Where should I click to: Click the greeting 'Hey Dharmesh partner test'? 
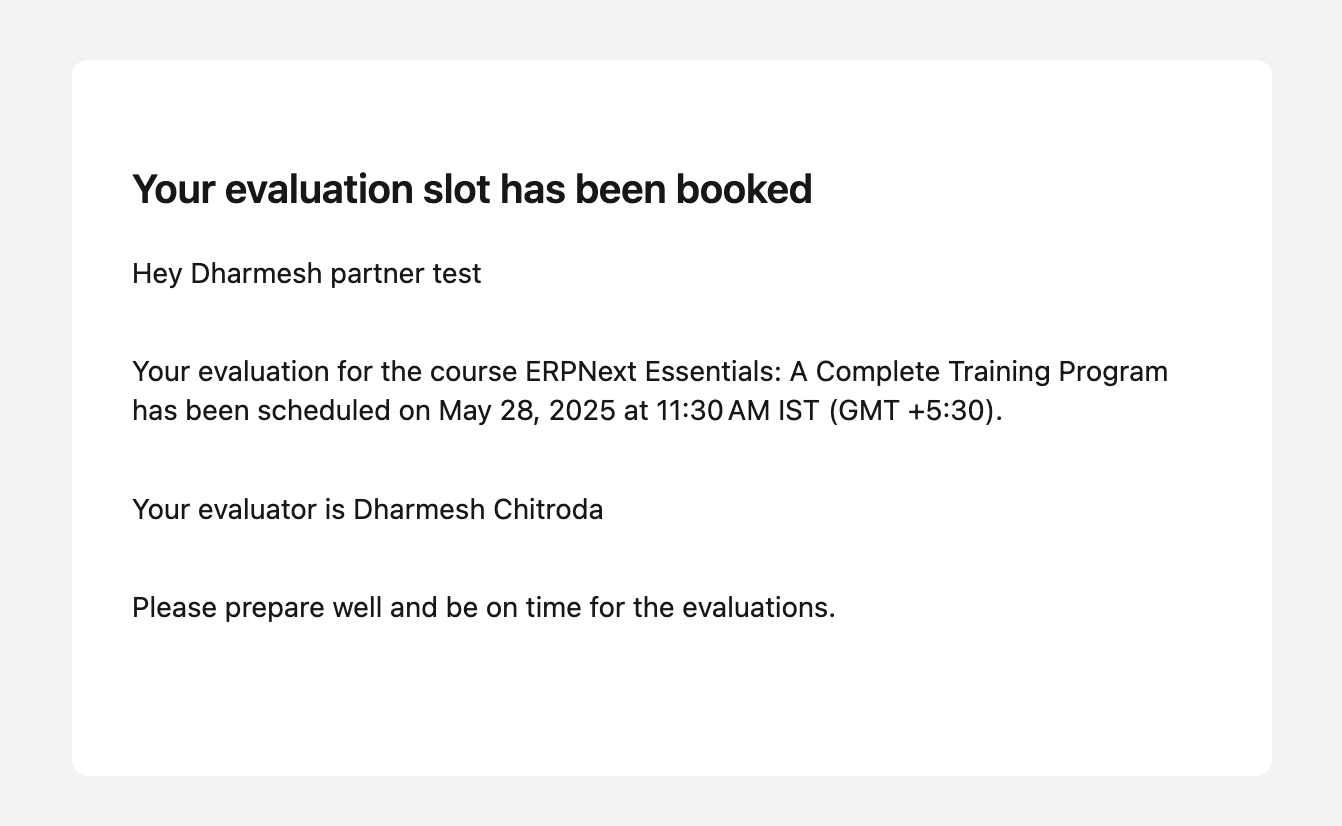pos(307,274)
